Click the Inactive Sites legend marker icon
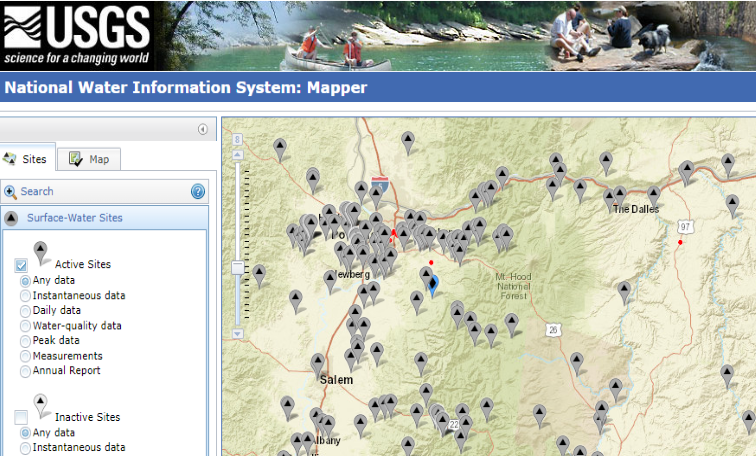The width and height of the screenshot is (756, 456). [x=40, y=405]
